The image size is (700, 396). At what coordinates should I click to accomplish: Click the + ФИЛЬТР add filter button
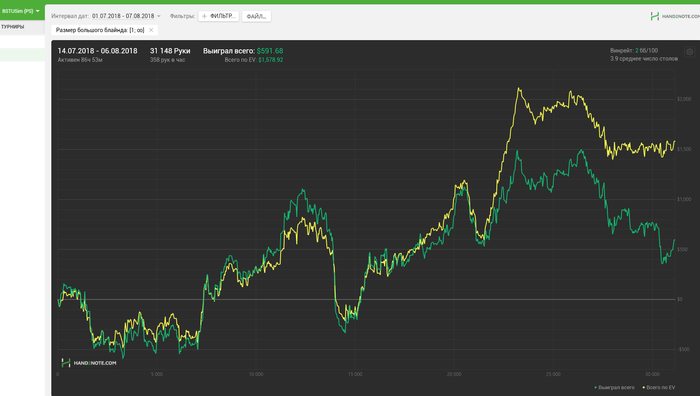pos(218,16)
